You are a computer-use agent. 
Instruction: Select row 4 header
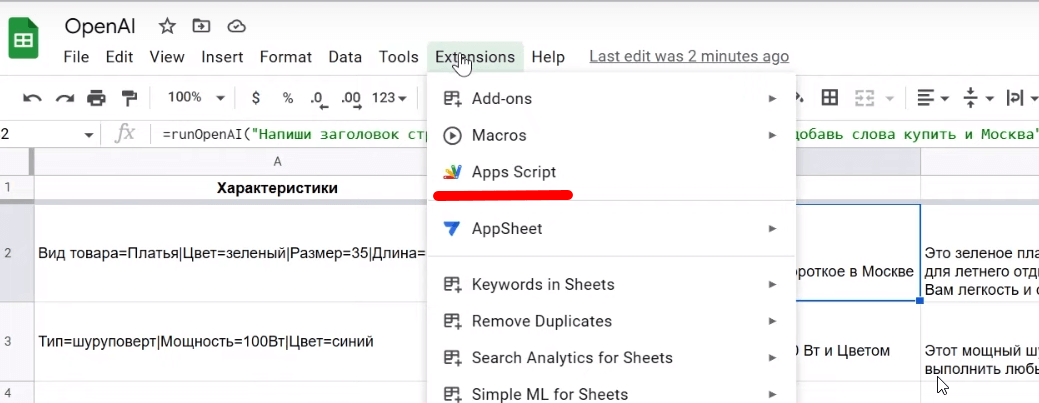(16, 392)
